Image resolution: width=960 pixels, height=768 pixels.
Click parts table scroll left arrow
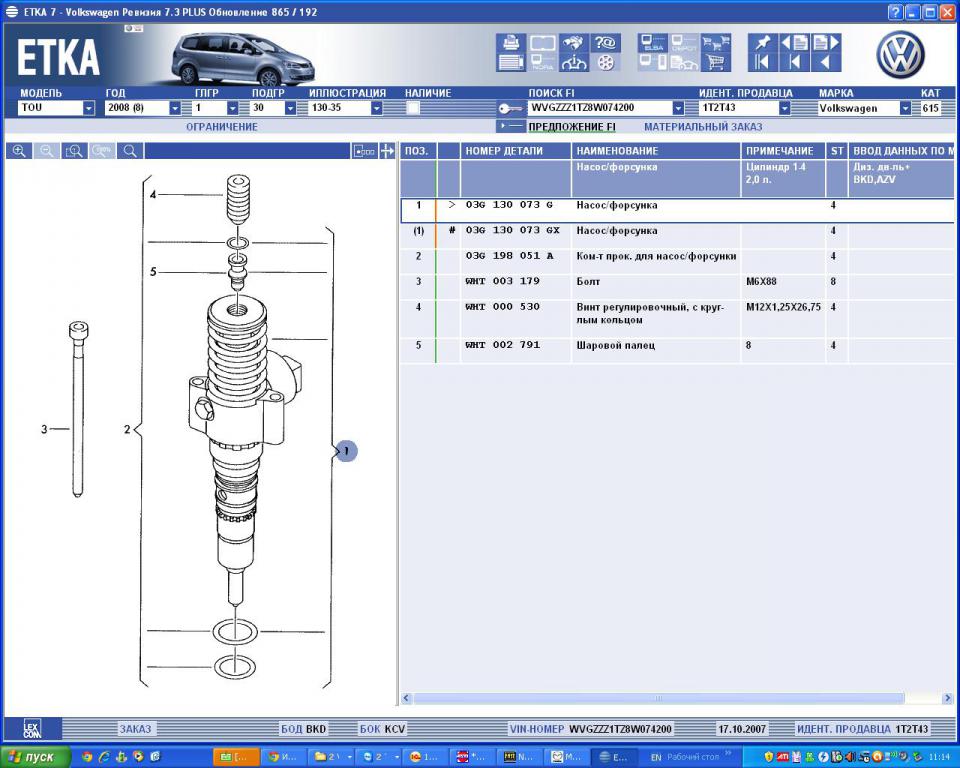(407, 698)
